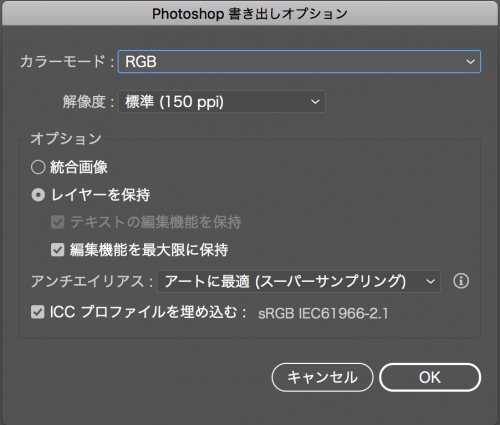The width and height of the screenshot is (500, 425).
Task: Expand the アートに最適 (スーパーサンプリング) dropdown
Action: point(299,281)
